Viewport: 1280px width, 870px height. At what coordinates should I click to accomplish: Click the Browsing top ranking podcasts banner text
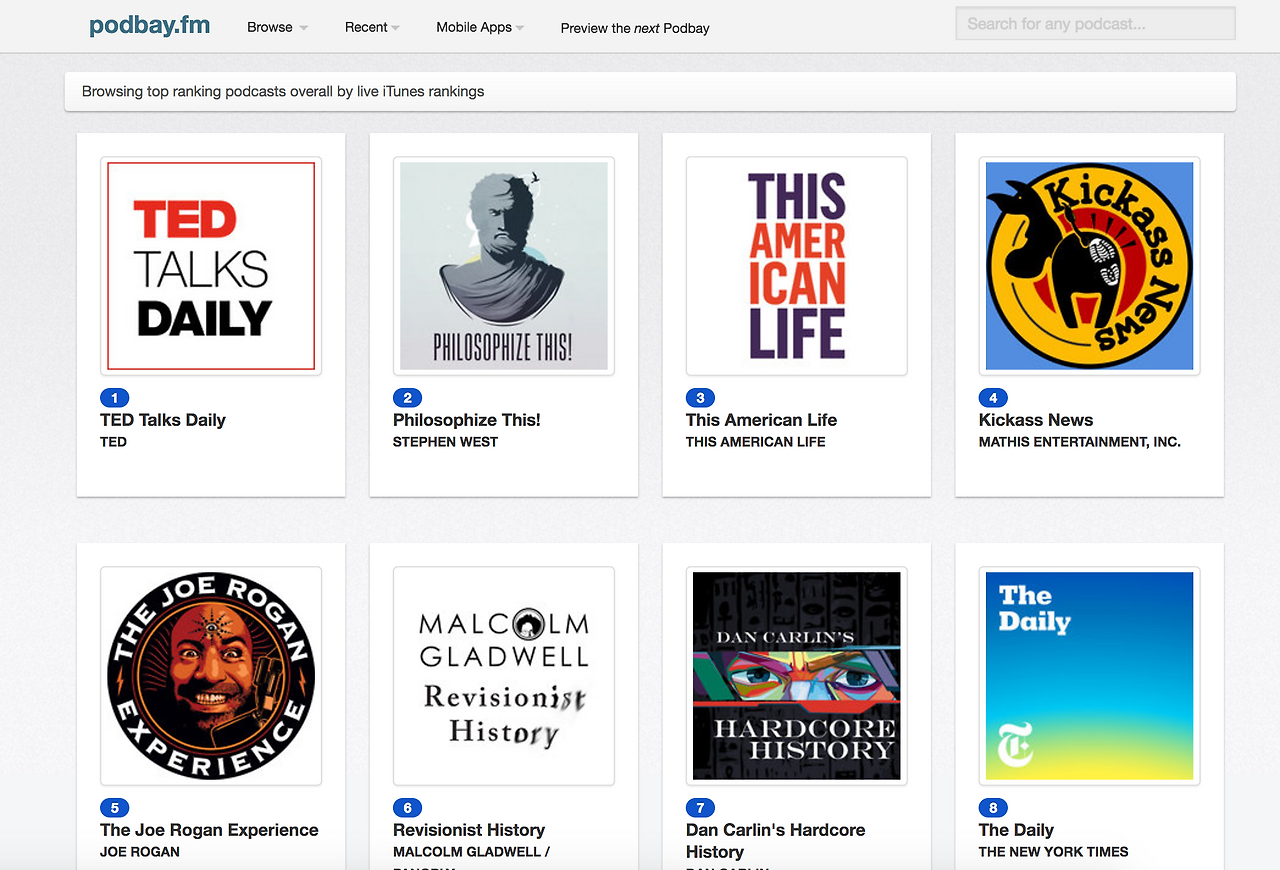tap(283, 91)
